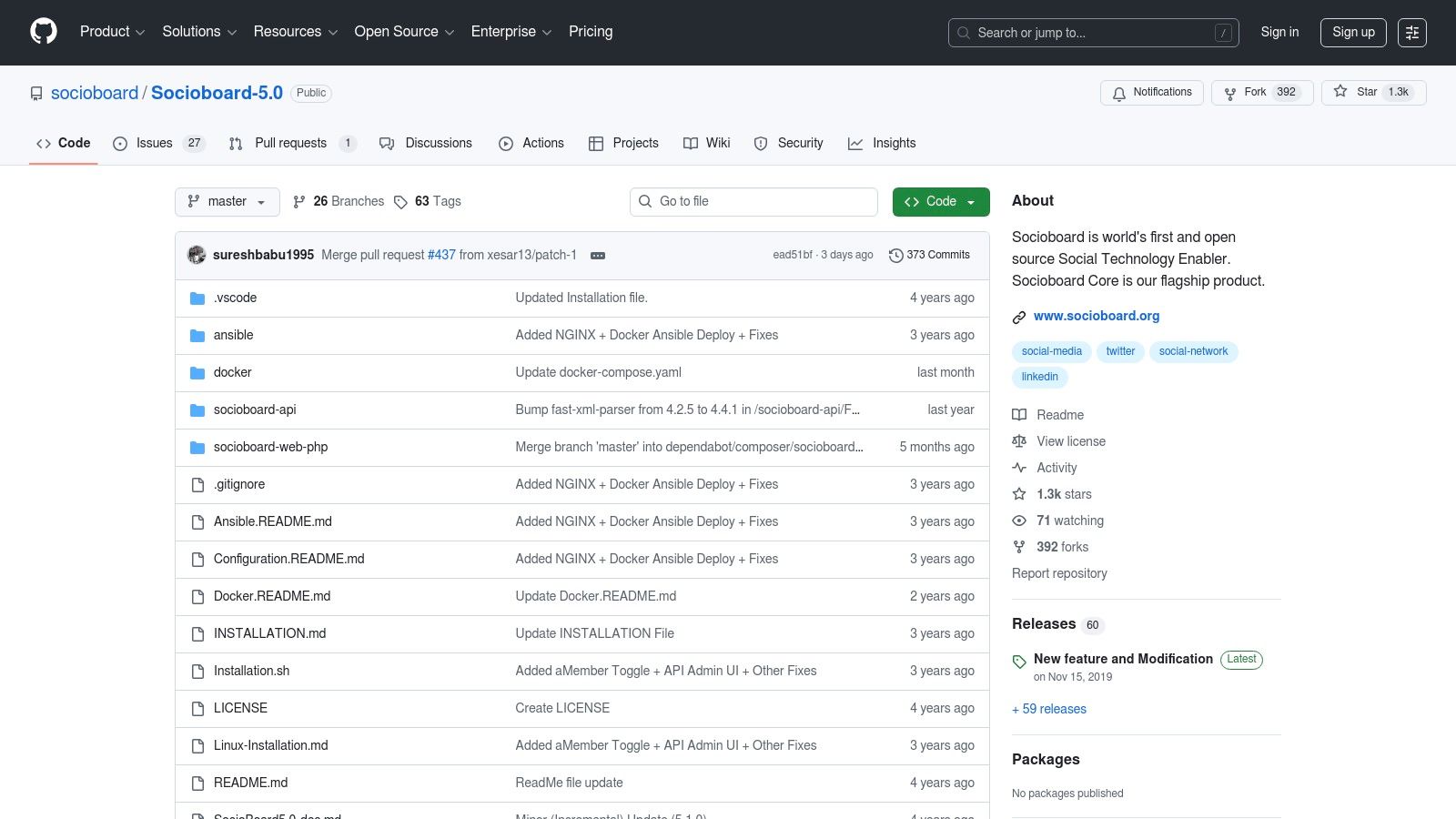Open the GitHub homepage logo

(x=44, y=32)
